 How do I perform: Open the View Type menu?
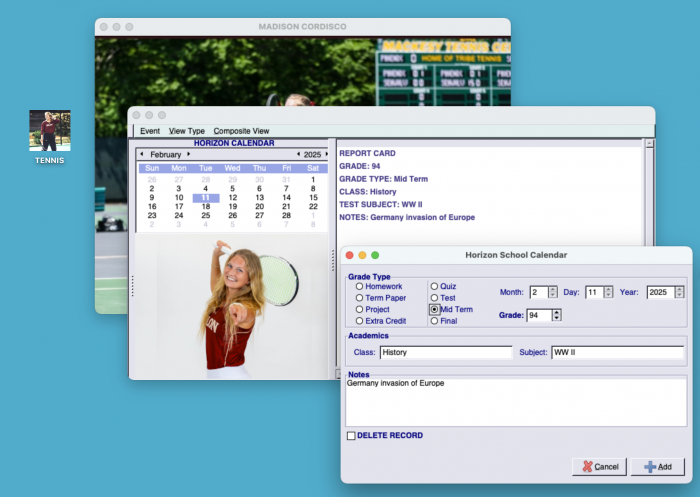(x=187, y=131)
